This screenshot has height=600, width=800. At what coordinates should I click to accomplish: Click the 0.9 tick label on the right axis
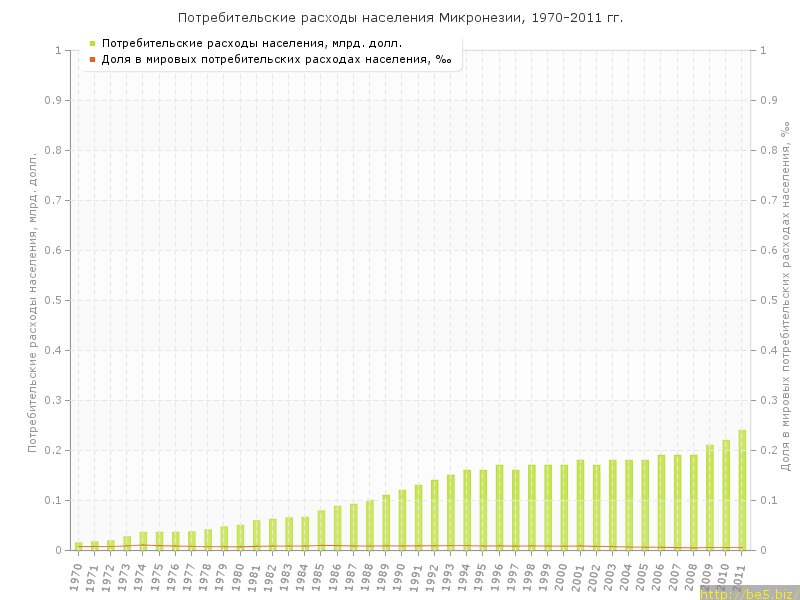click(771, 100)
